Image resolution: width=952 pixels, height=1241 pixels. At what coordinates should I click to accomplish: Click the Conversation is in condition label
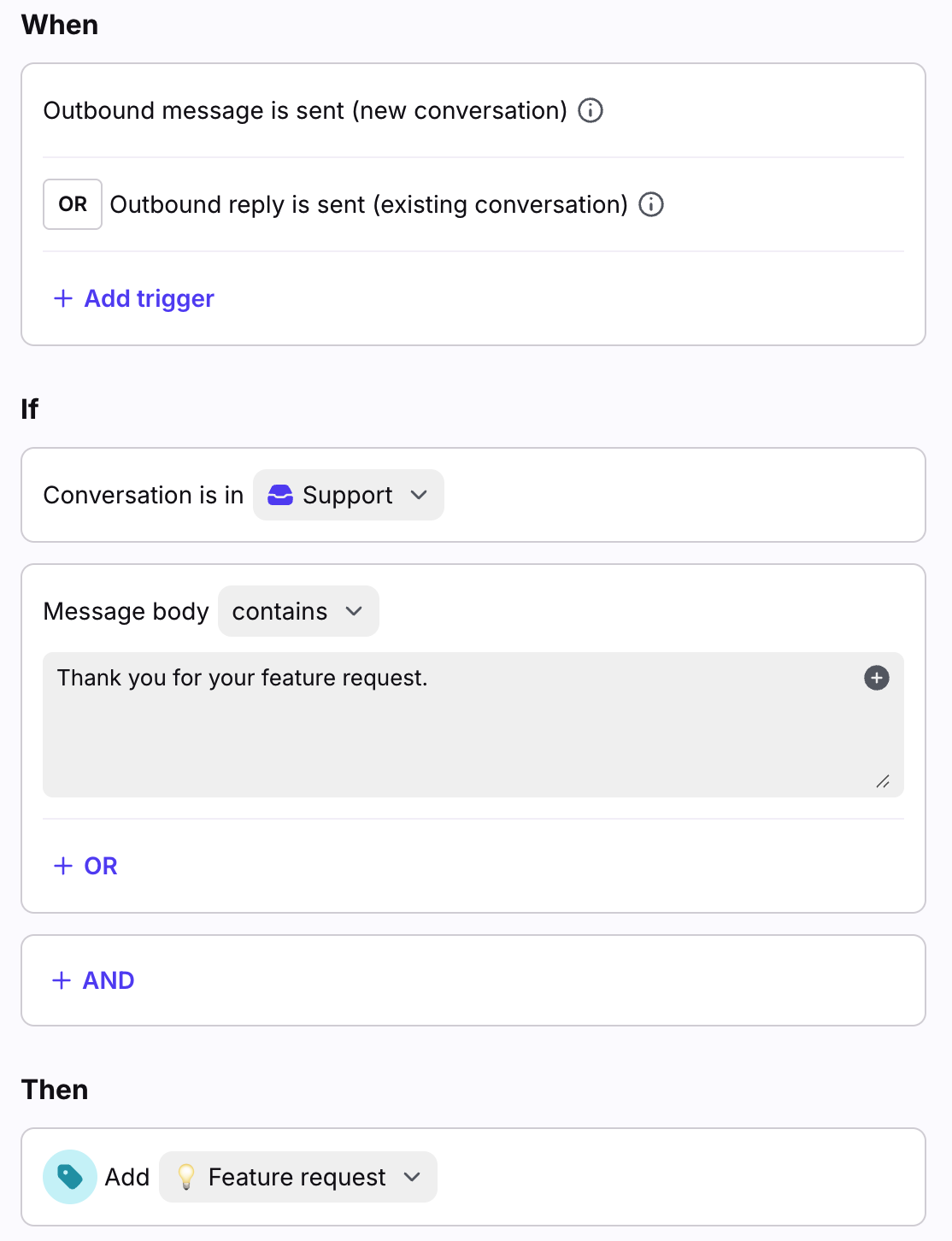click(x=144, y=495)
